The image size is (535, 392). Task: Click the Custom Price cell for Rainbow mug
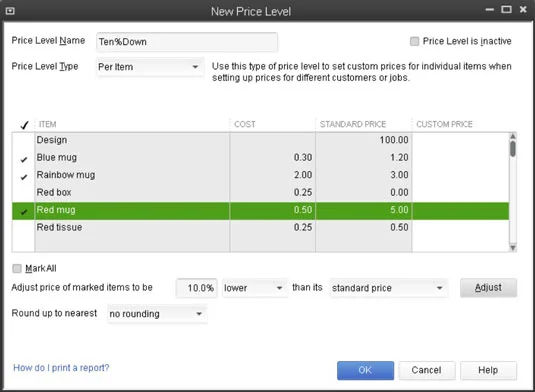460,175
